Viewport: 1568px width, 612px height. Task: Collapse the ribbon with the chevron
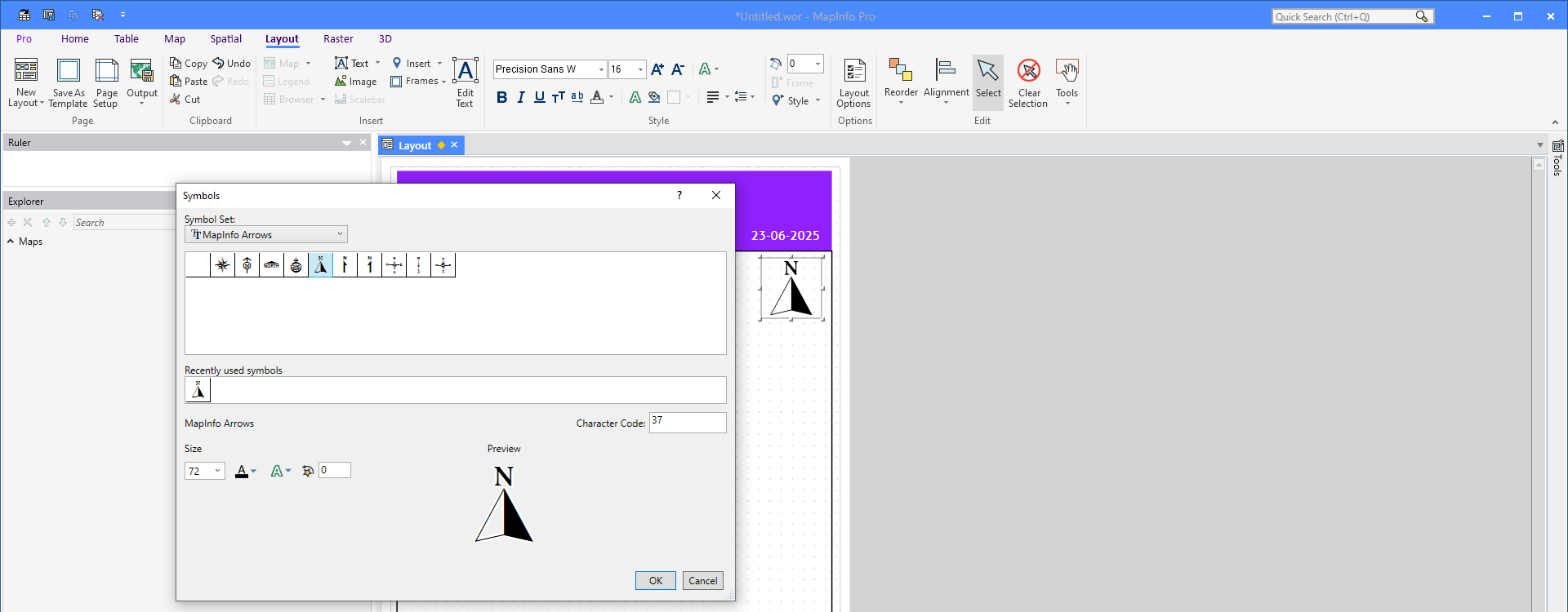[1555, 122]
